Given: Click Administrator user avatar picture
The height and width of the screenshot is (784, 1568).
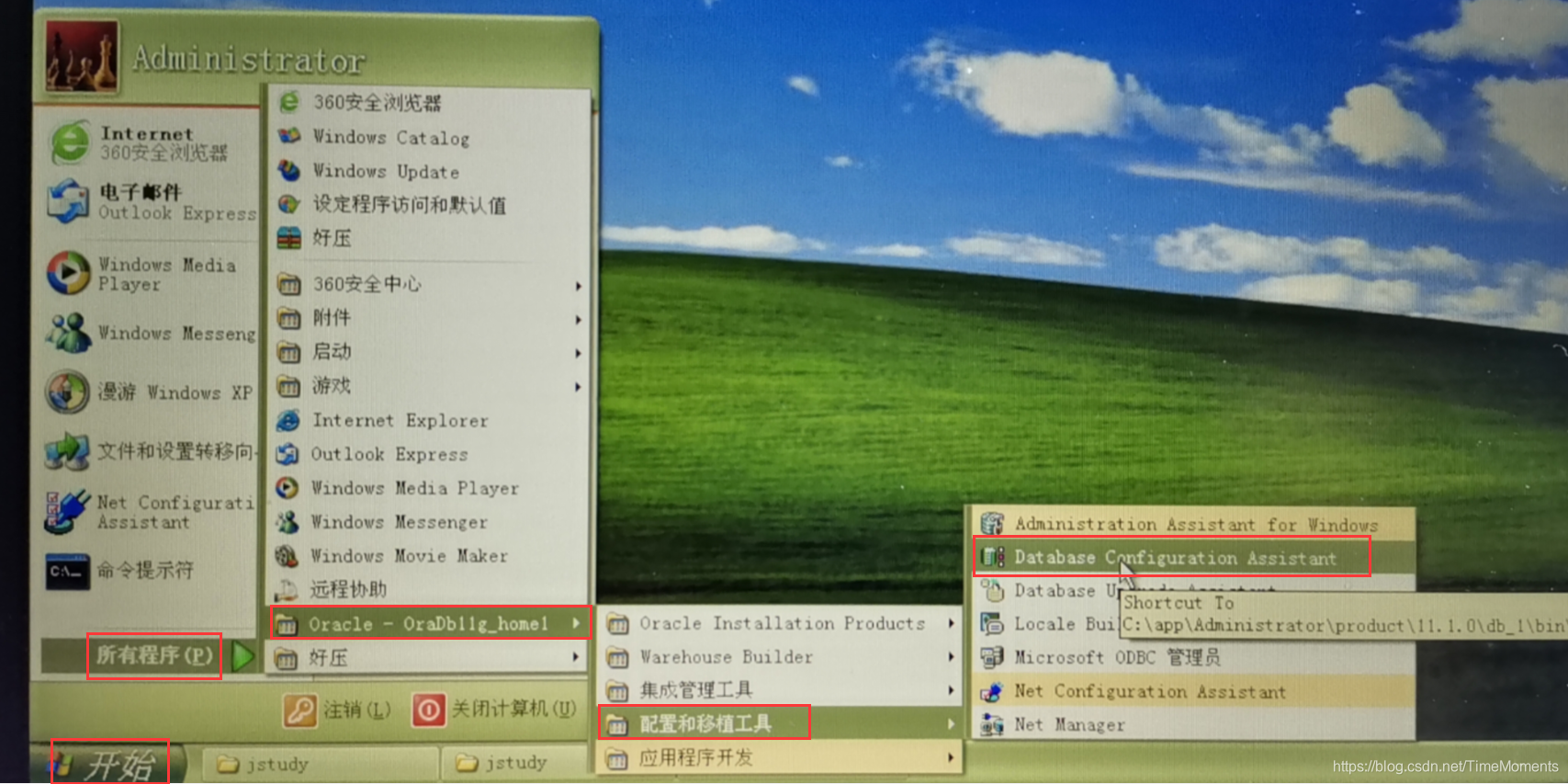Looking at the screenshot, I should coord(83,57).
